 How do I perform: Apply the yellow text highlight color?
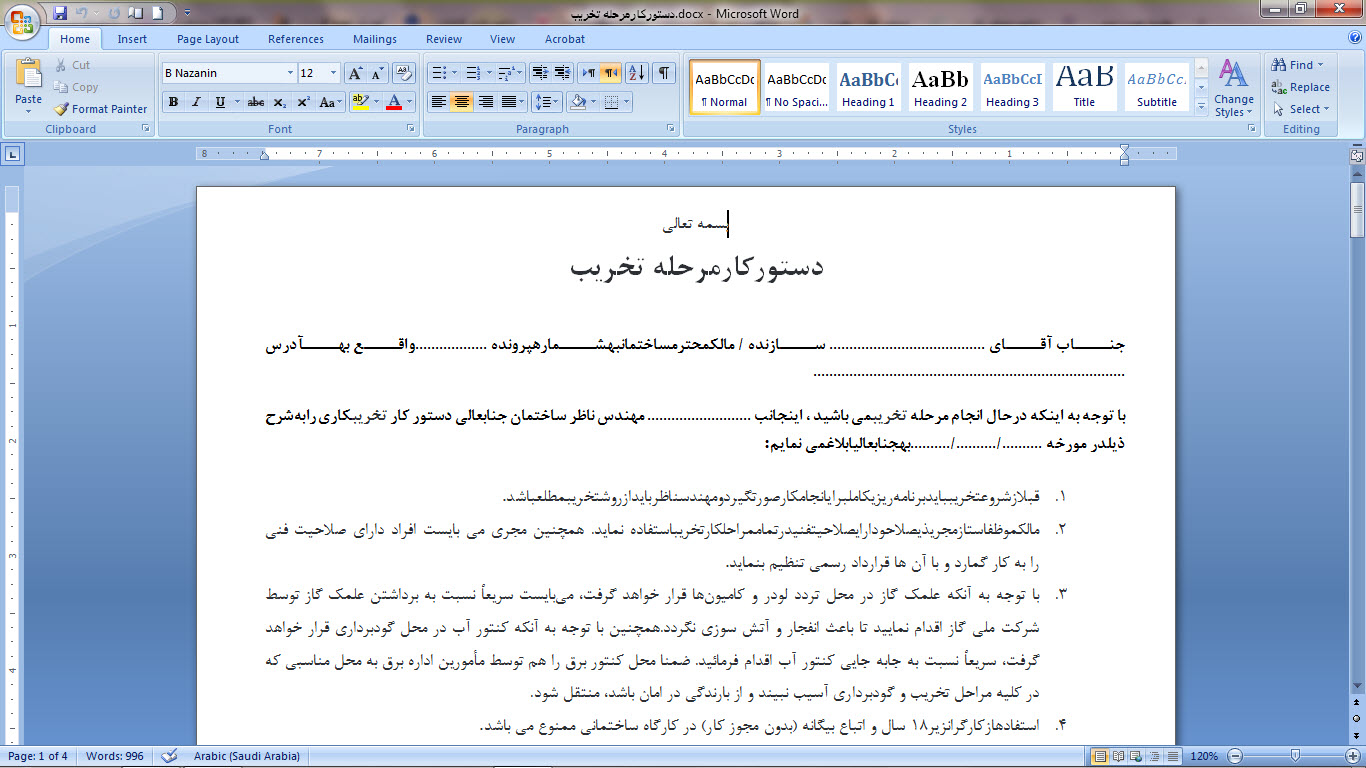click(x=361, y=102)
